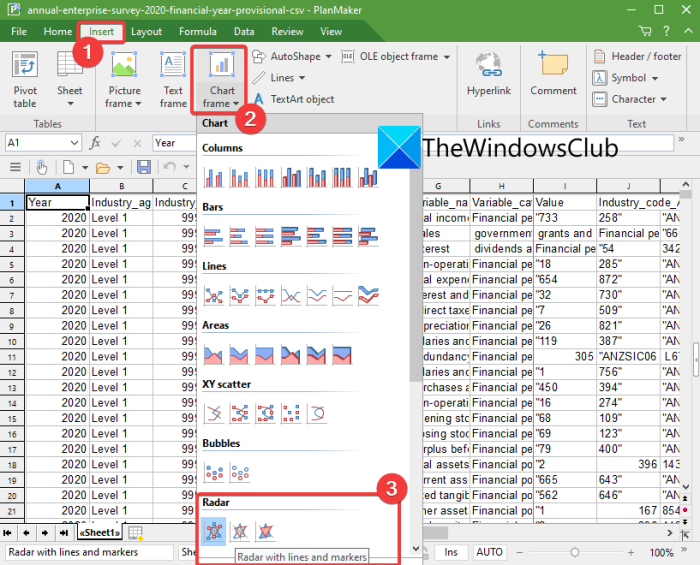Open Header / footer settings
Image resolution: width=700 pixels, height=565 pixels.
point(637,56)
